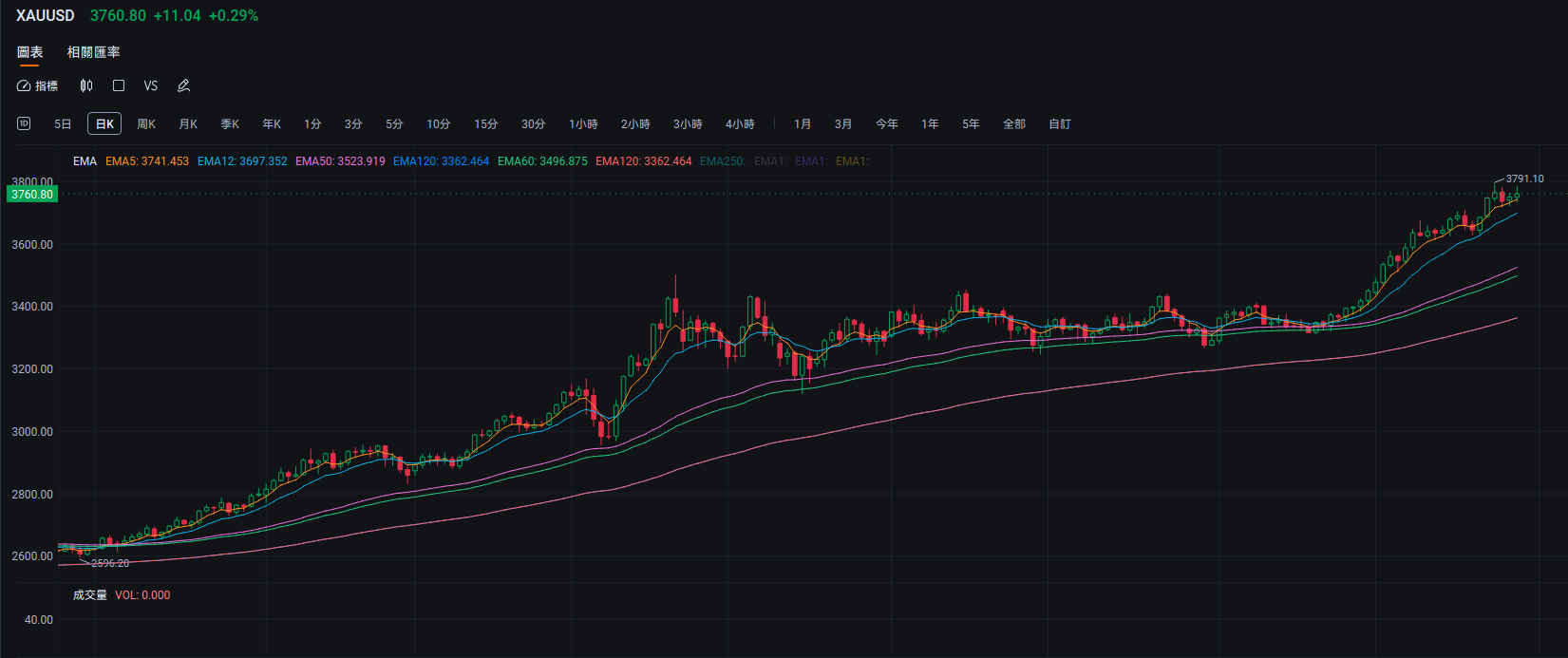This screenshot has width=1568, height=658.
Task: Click the VS compare icon
Action: [x=151, y=86]
